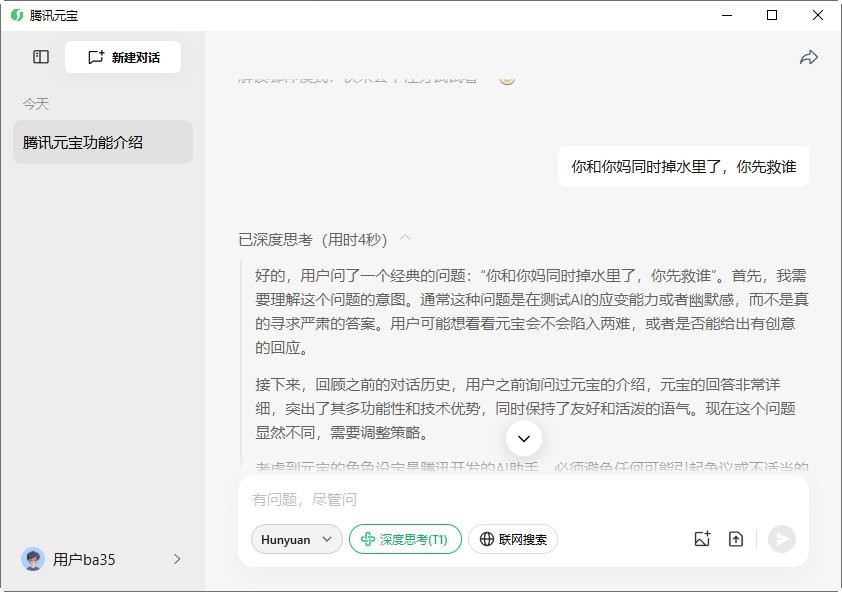Enable 联网搜索 web search
The width and height of the screenshot is (842, 592).
[512, 539]
